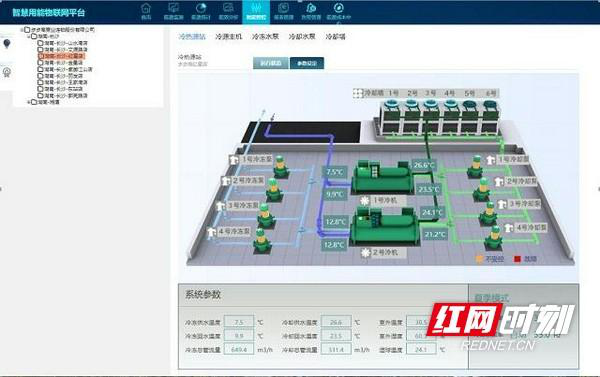Image resolution: width=600 pixels, height=377 pixels.
Task: Click the light teal button beside 参数设定
Action: point(271,63)
